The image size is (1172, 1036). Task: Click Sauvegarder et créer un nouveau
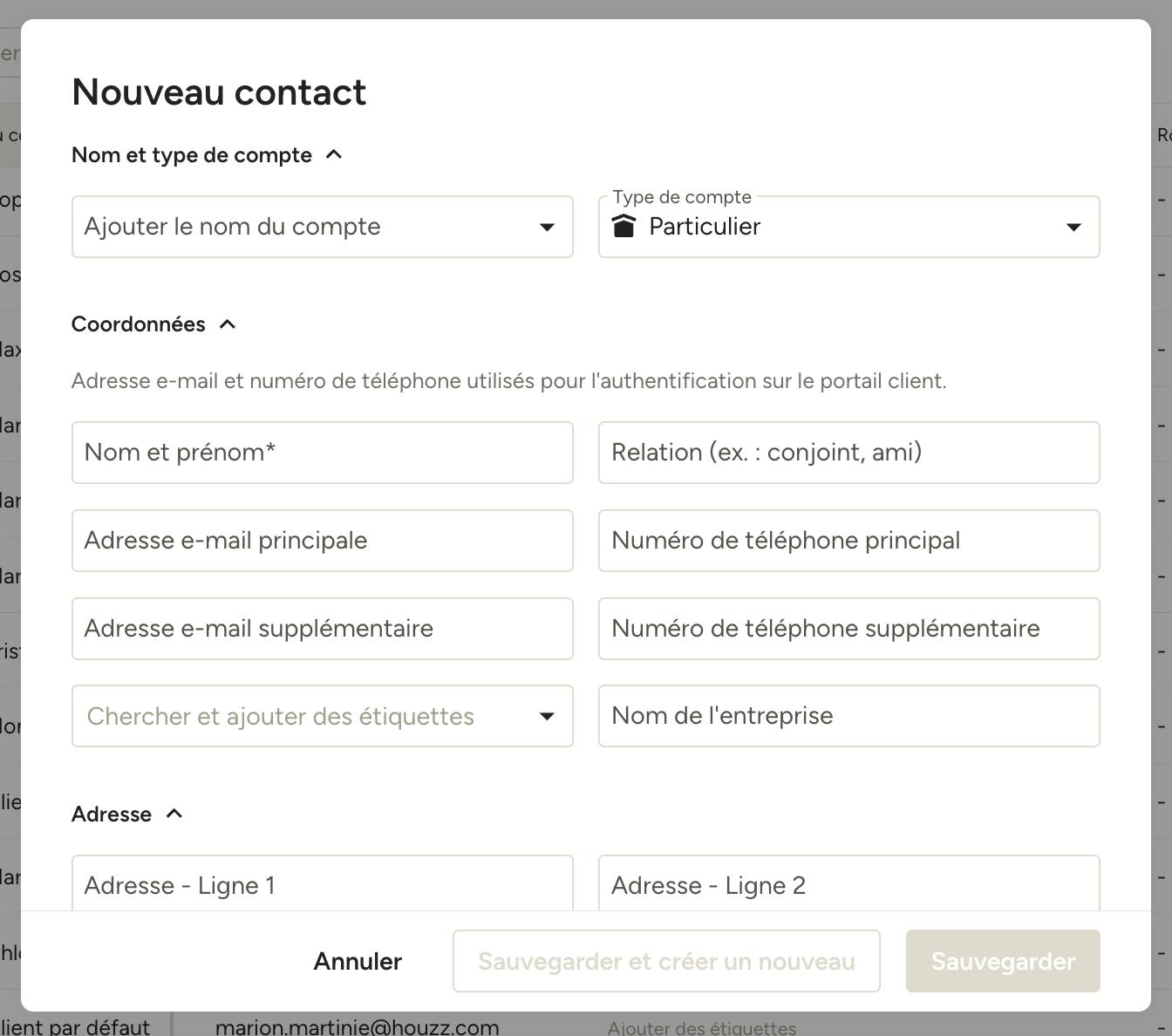[666, 961]
